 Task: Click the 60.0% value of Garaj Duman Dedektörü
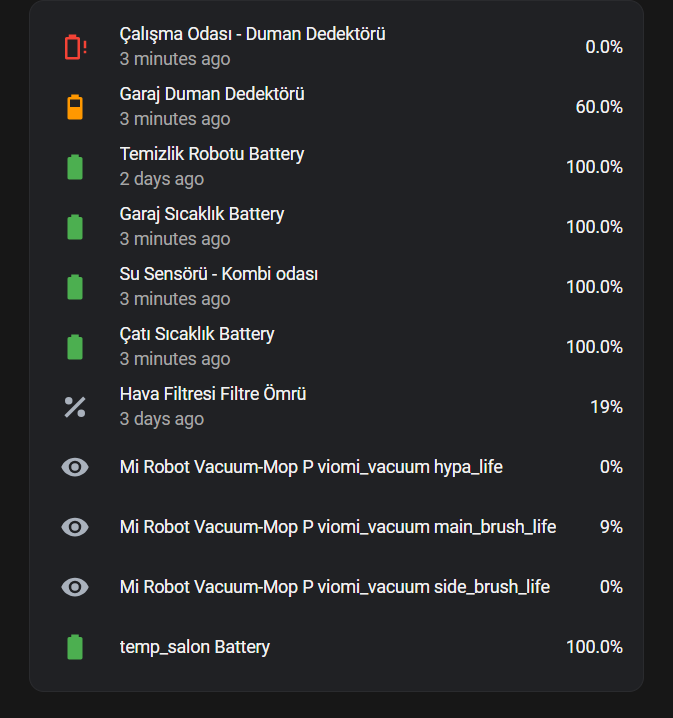(599, 107)
